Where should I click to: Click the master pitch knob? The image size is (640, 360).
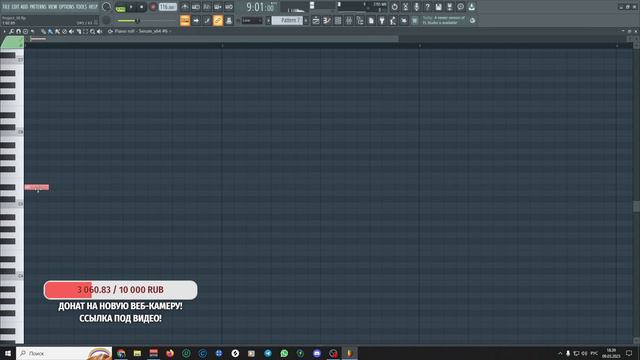click(106, 20)
